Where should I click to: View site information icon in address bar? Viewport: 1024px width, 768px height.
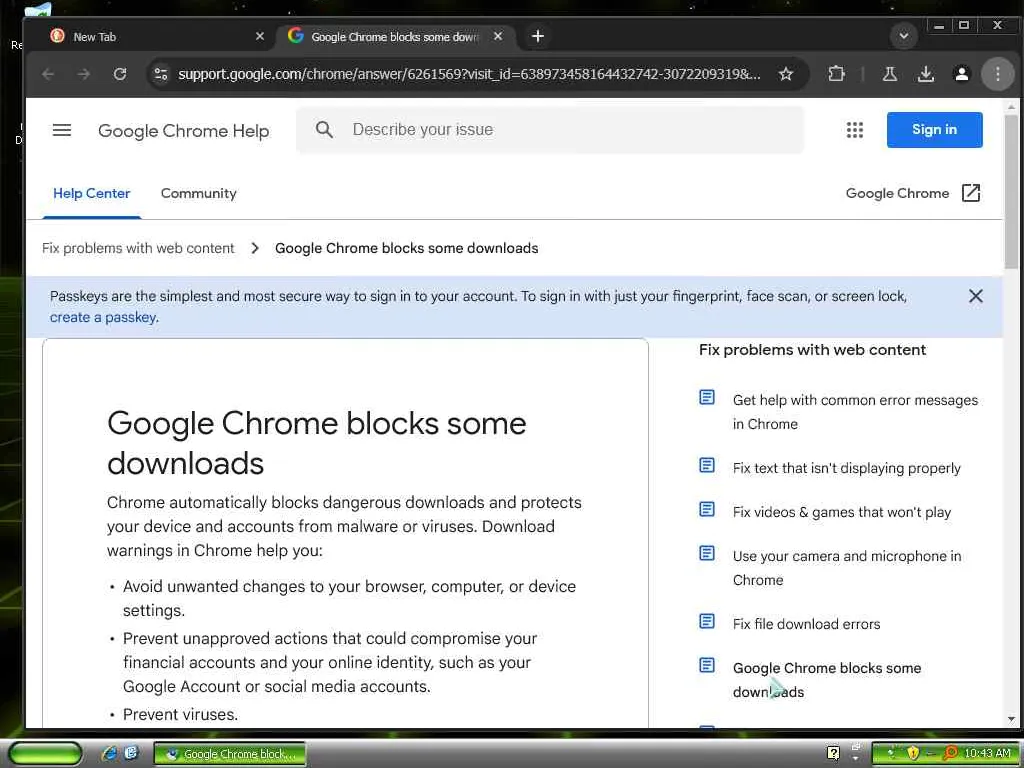pos(161,74)
